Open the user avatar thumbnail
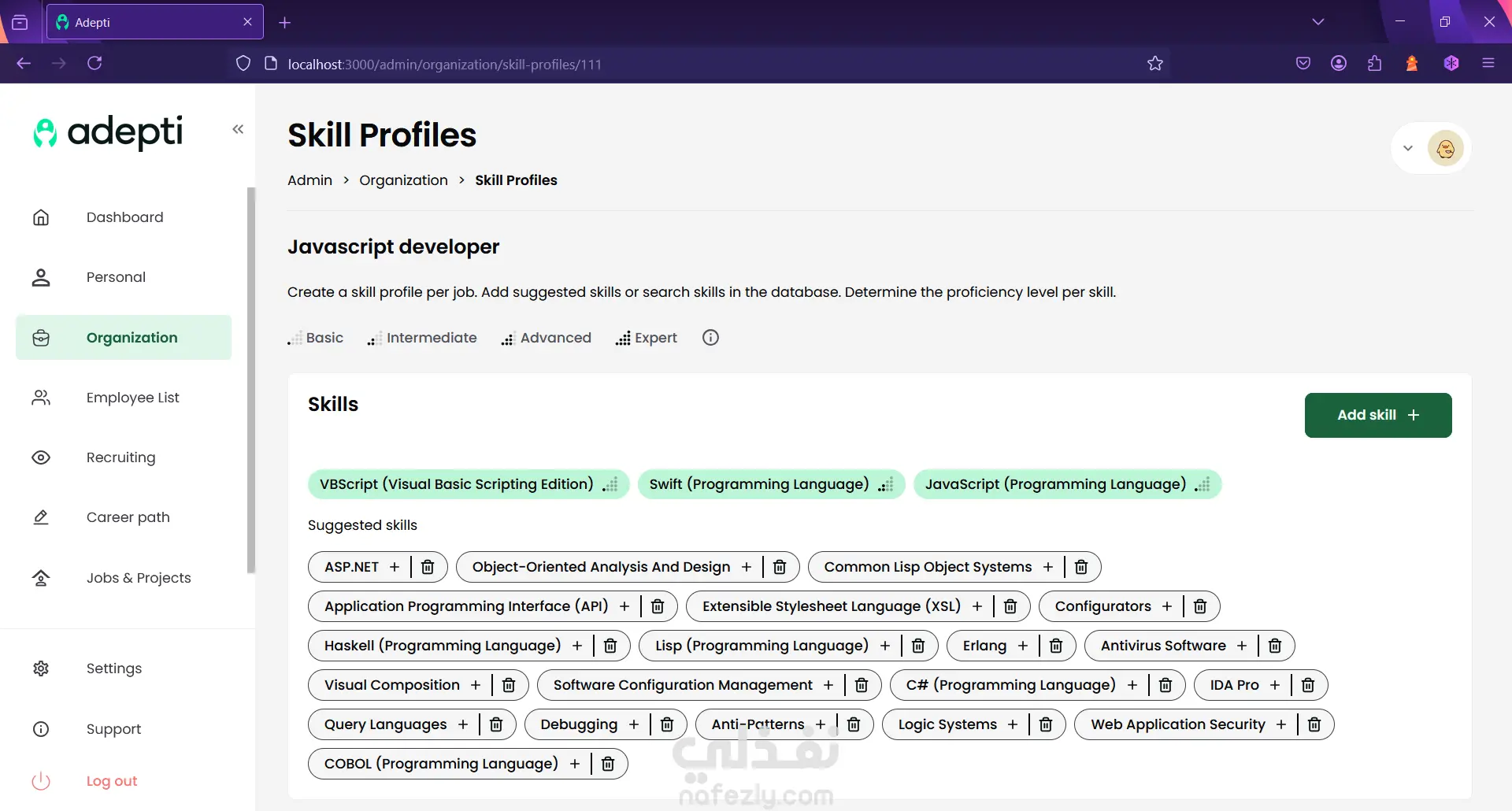This screenshot has width=1512, height=811. (1446, 148)
